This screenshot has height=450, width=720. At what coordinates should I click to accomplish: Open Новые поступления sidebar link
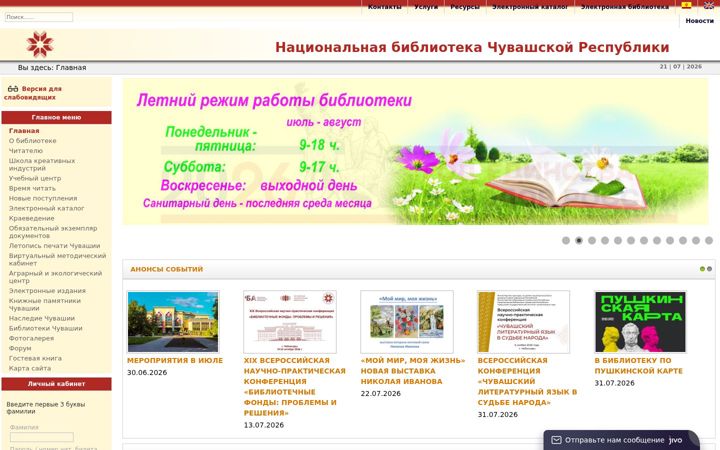[43, 198]
